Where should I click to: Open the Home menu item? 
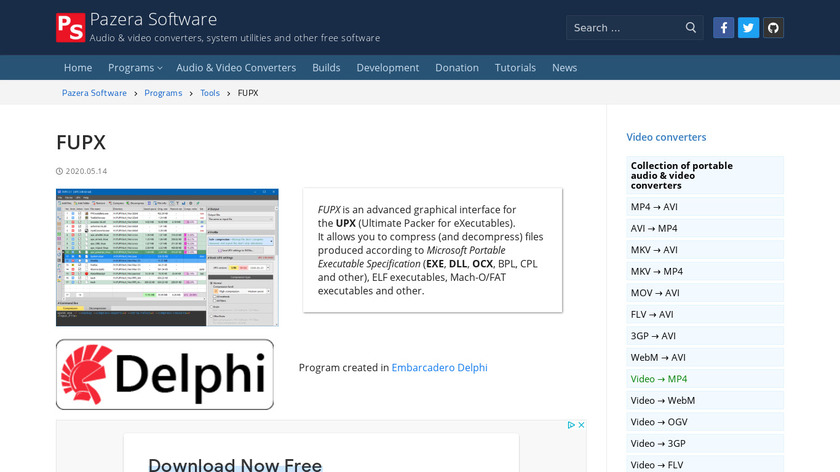(x=78, y=68)
